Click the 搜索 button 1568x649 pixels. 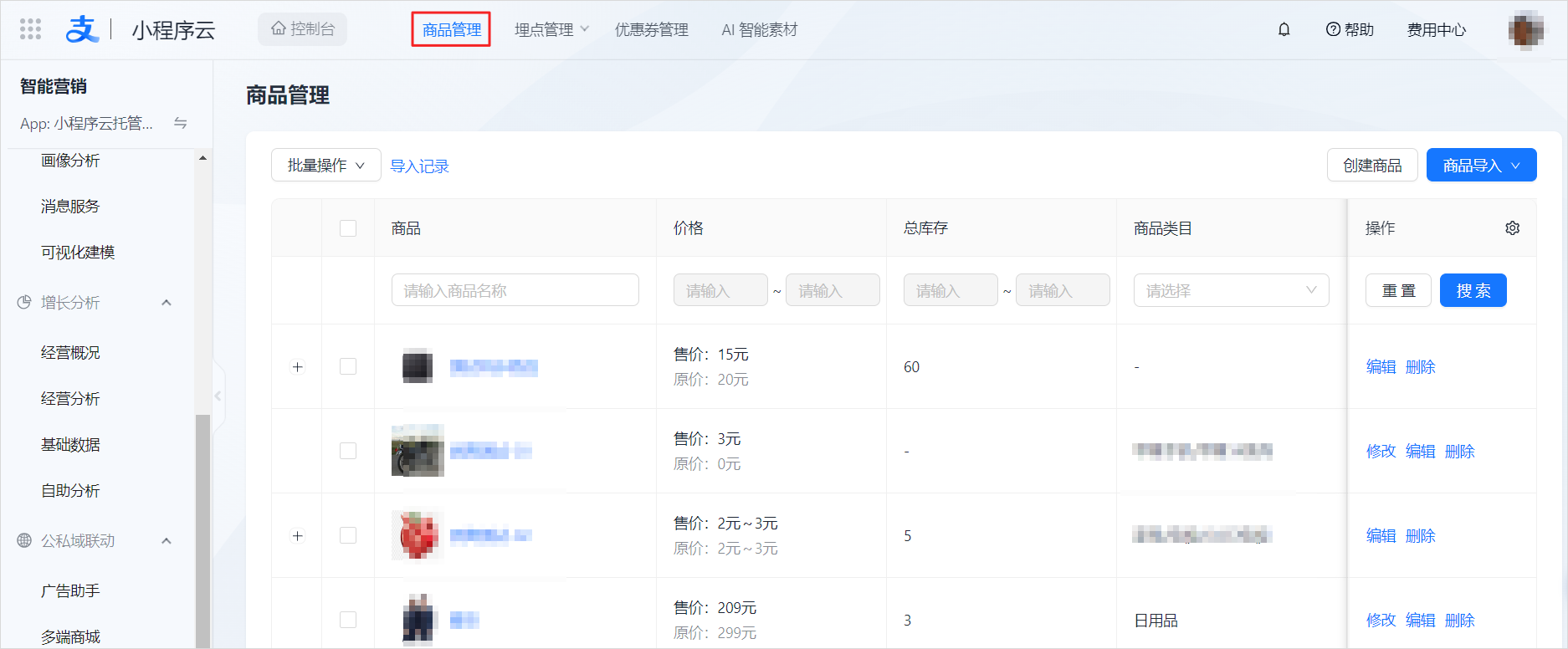[1473, 290]
